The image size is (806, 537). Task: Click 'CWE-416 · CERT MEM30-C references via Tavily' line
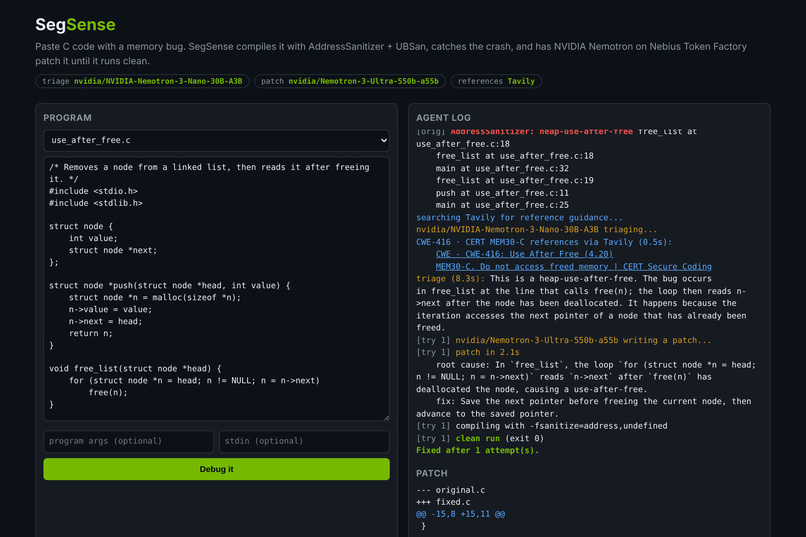pyautogui.click(x=544, y=242)
